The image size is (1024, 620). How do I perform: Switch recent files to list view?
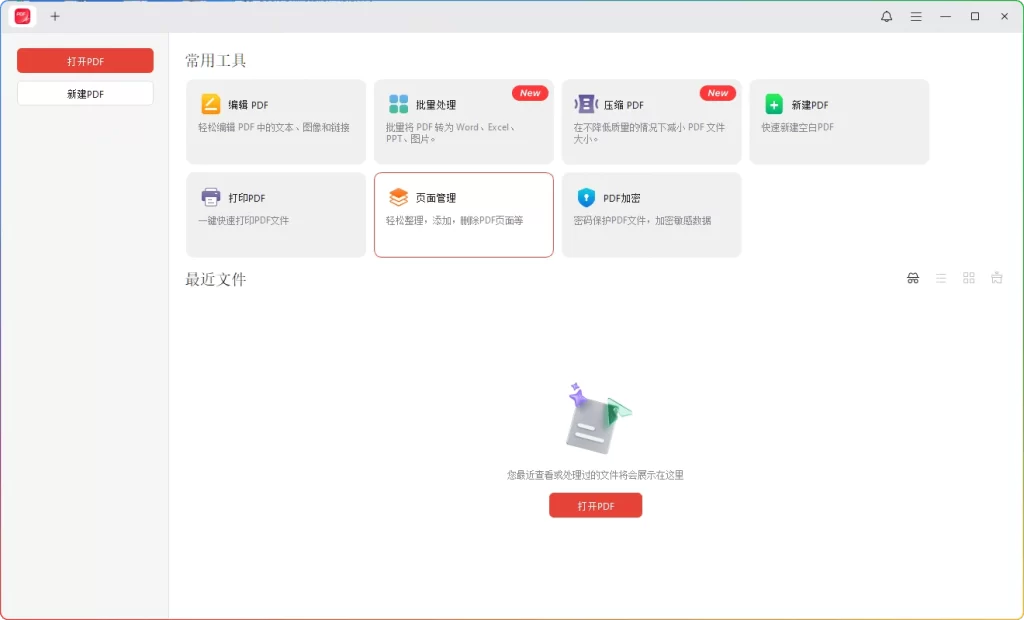[941, 278]
